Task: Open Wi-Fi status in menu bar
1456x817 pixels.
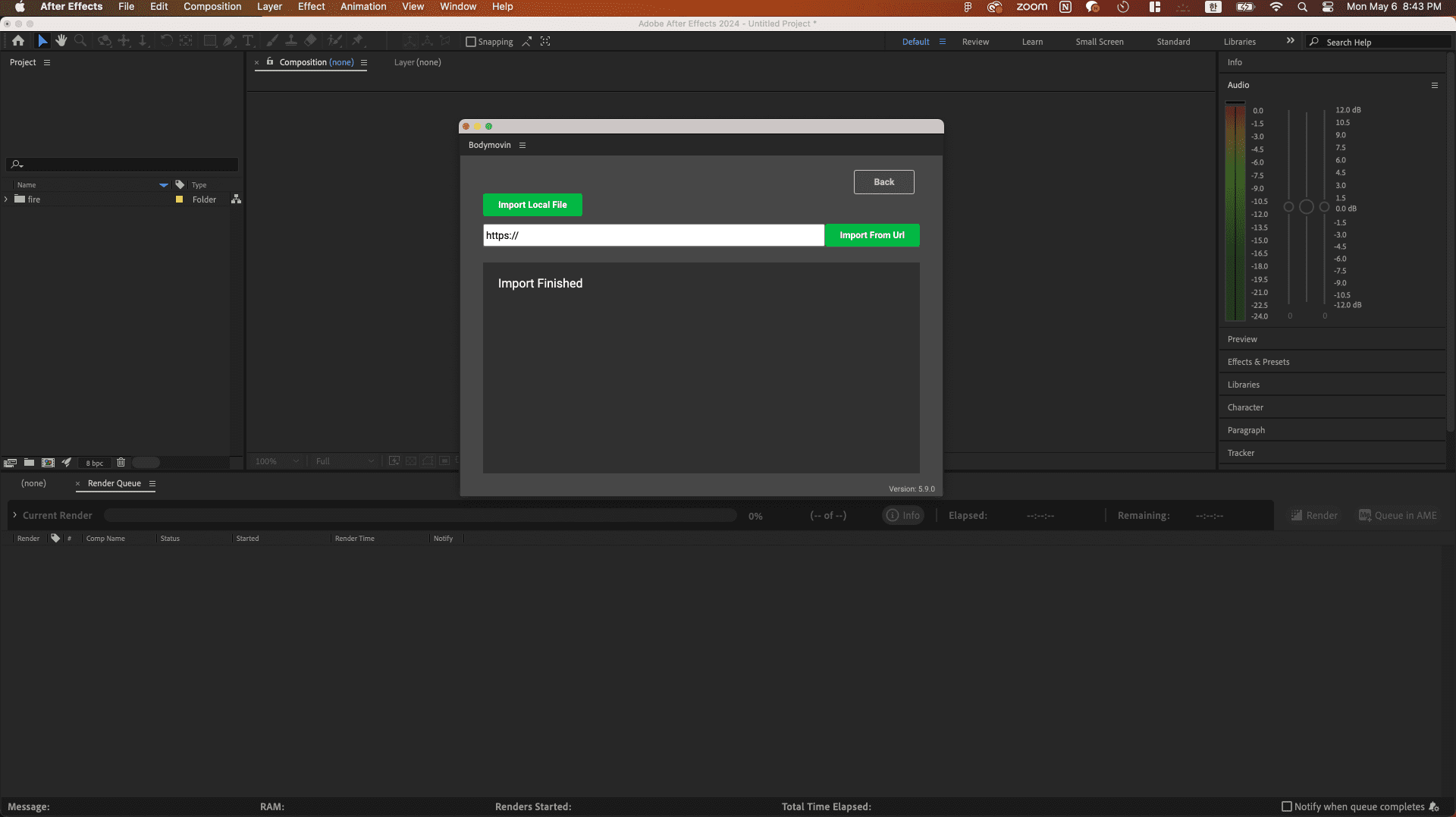Action: pyautogui.click(x=1276, y=7)
